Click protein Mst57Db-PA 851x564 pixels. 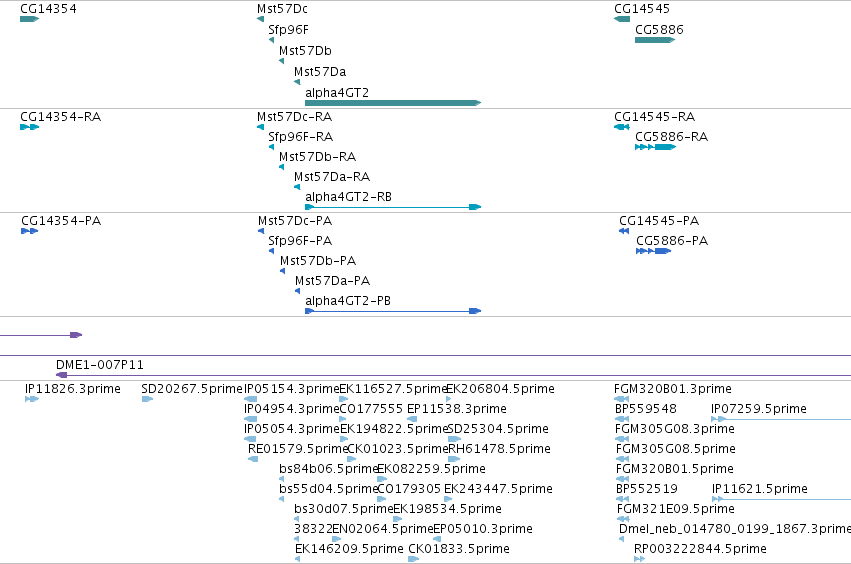pyautogui.click(x=317, y=261)
